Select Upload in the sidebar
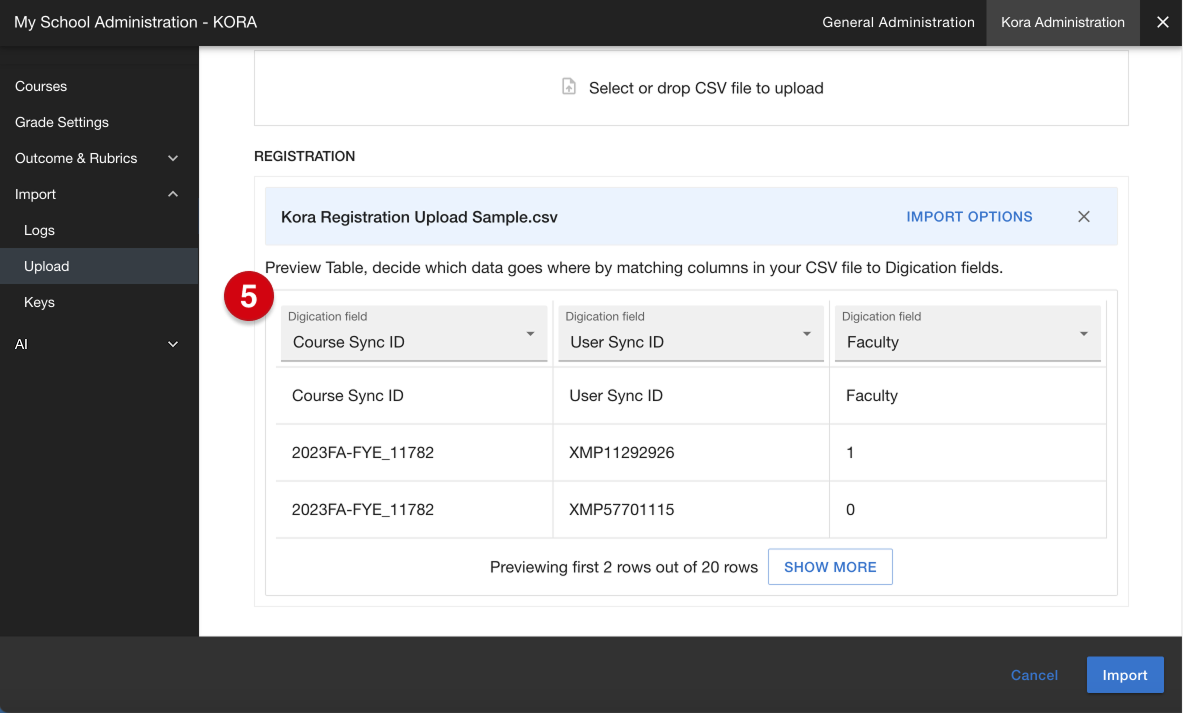 99,266
